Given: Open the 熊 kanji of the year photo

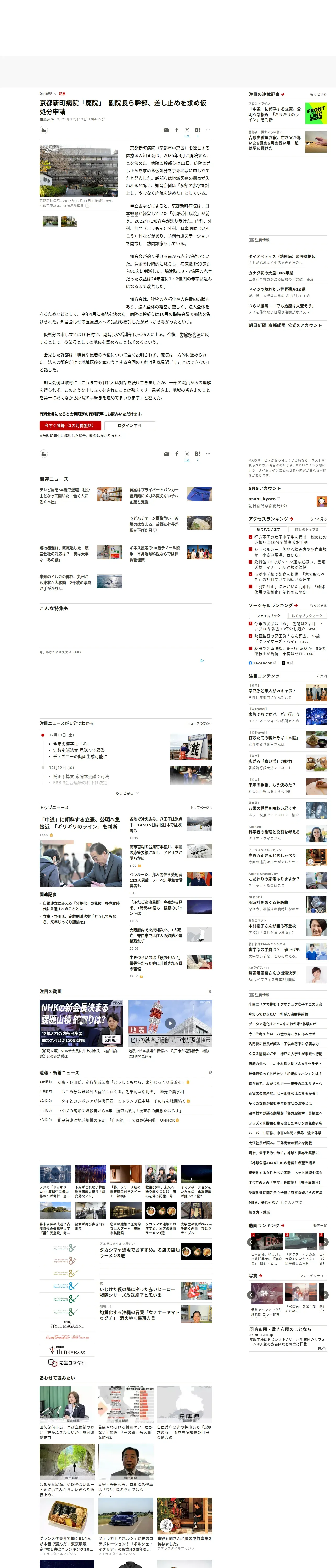Looking at the screenshot, I should pyautogui.click(x=192, y=747).
